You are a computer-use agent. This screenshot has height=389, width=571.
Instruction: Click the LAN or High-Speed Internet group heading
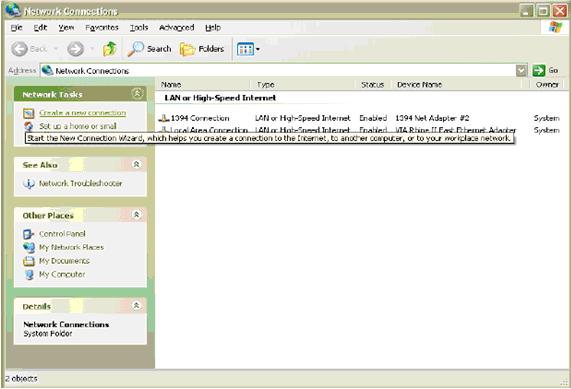pos(220,98)
